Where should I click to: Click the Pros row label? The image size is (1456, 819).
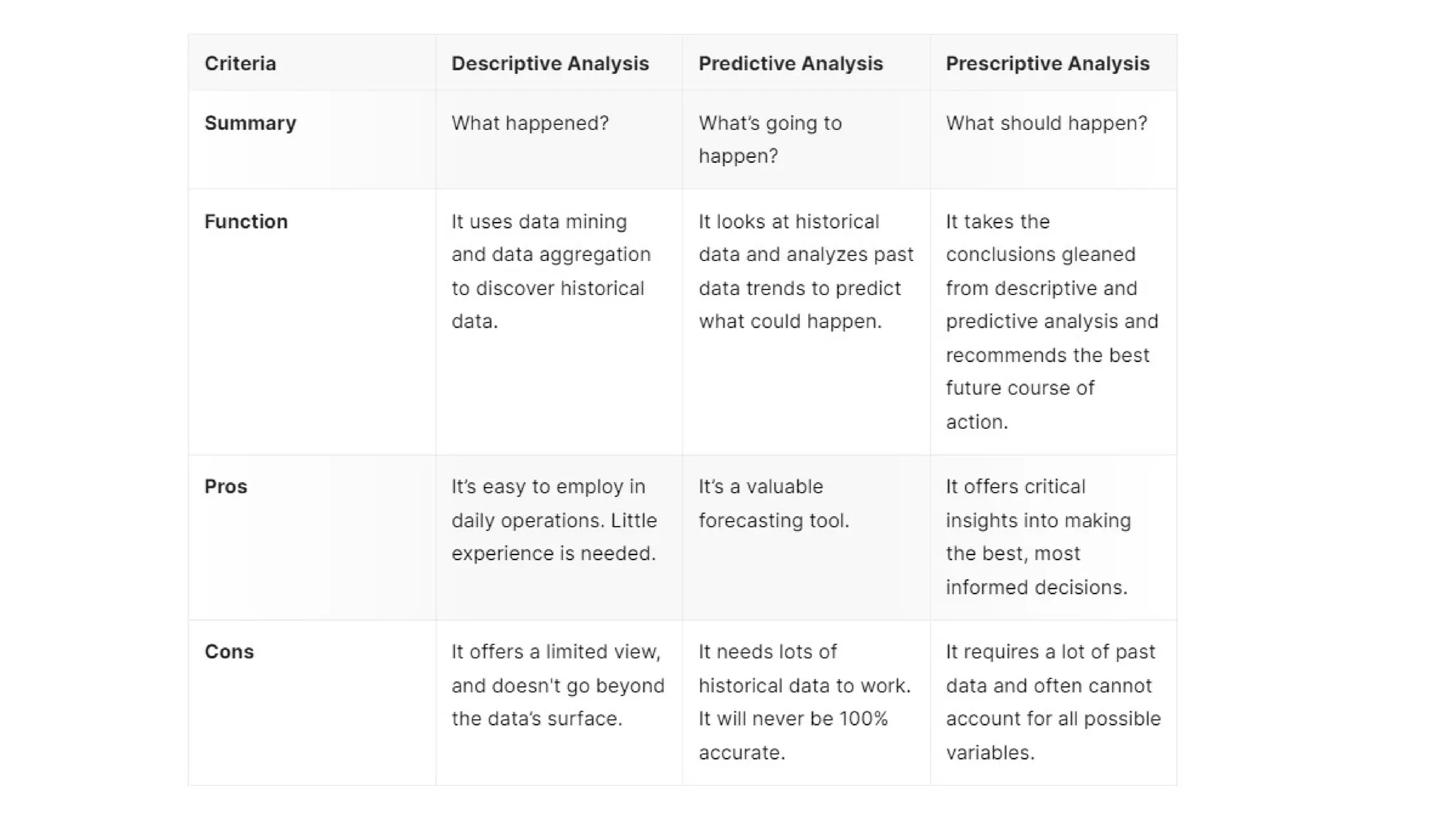click(226, 487)
